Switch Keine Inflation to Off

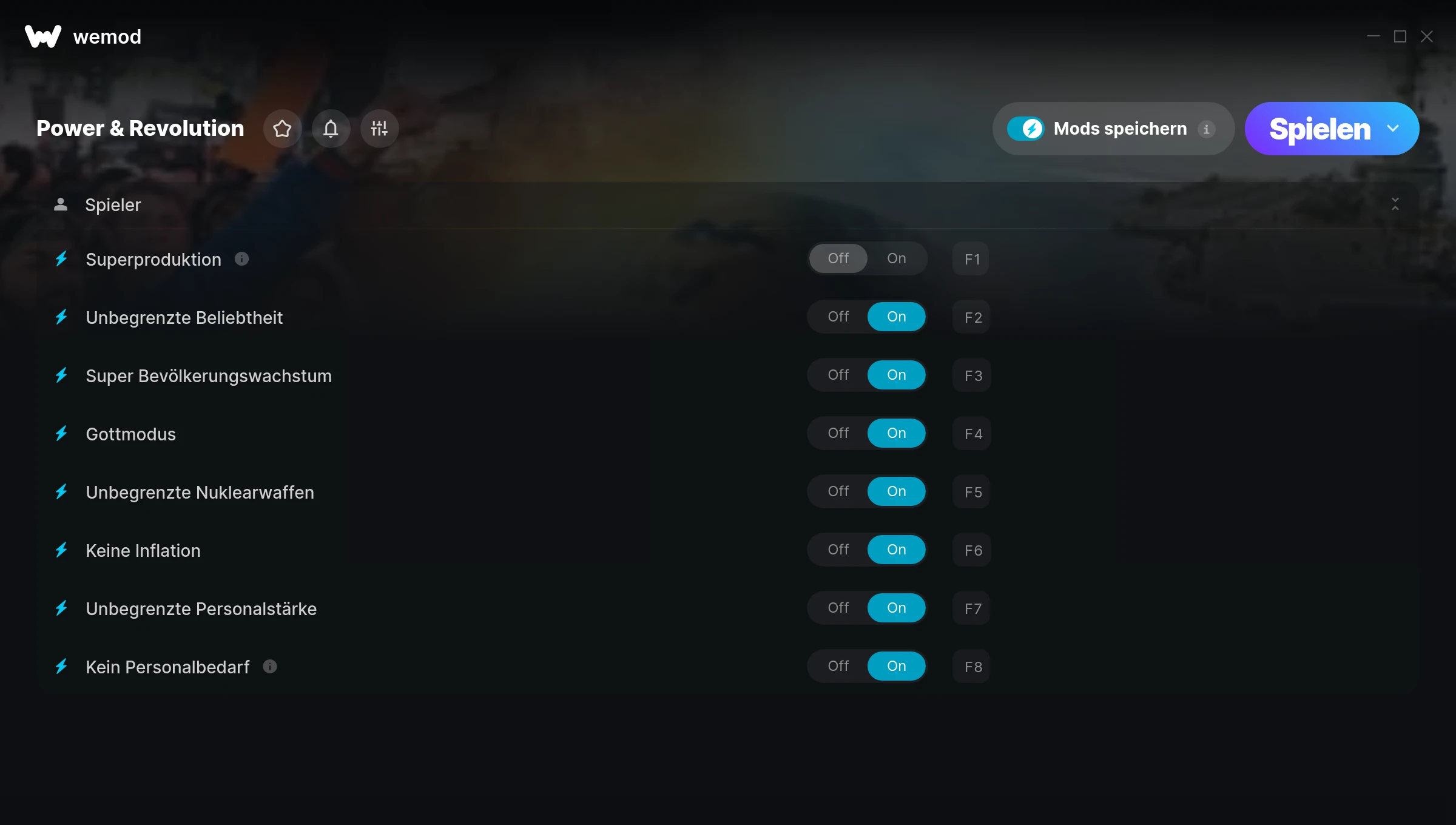pos(838,550)
